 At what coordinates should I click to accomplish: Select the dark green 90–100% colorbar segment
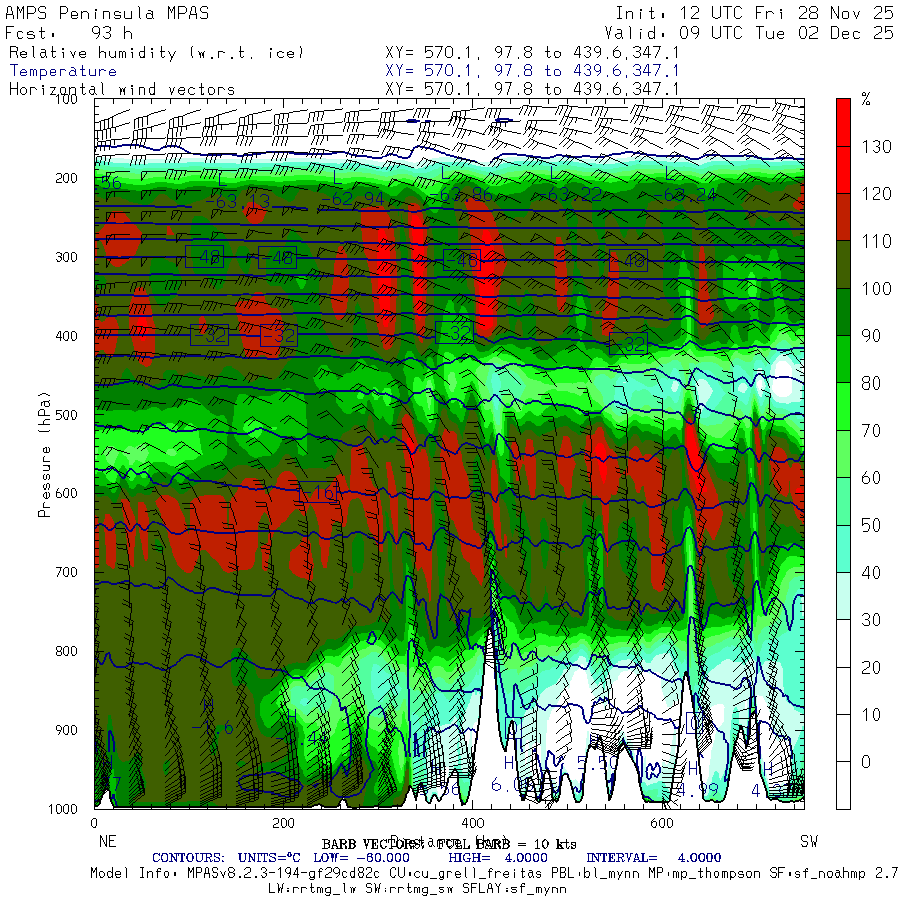pyautogui.click(x=843, y=312)
